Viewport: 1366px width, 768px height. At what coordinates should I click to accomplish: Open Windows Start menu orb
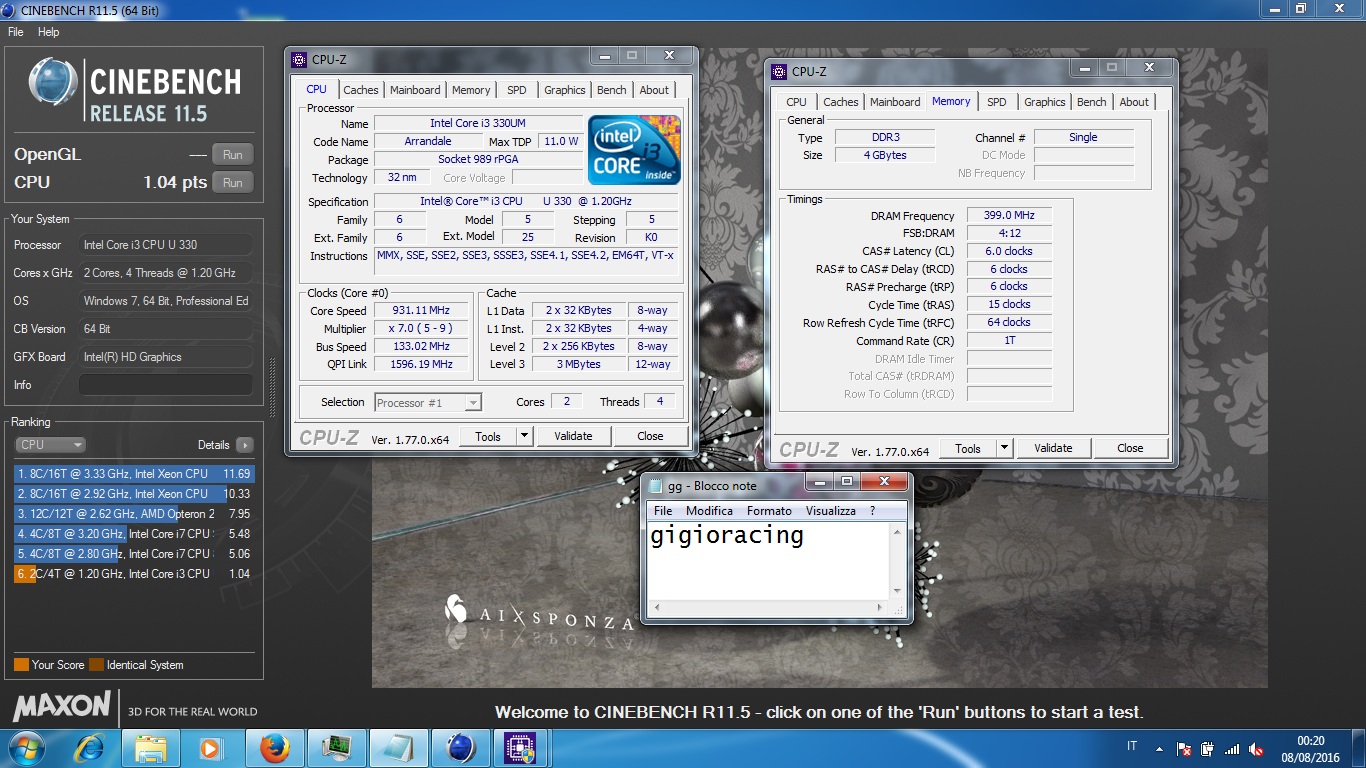click(25, 747)
